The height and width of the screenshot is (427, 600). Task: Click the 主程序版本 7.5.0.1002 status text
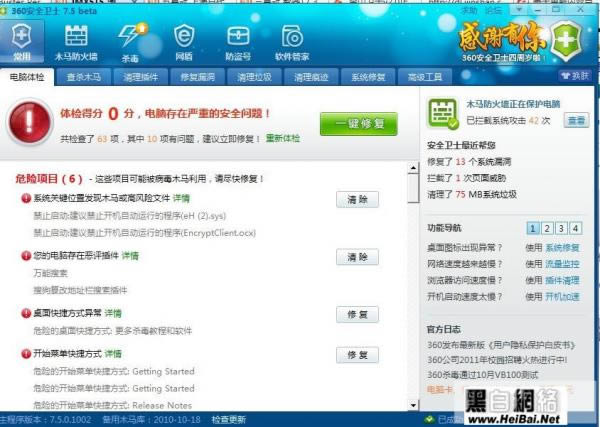(x=46, y=420)
